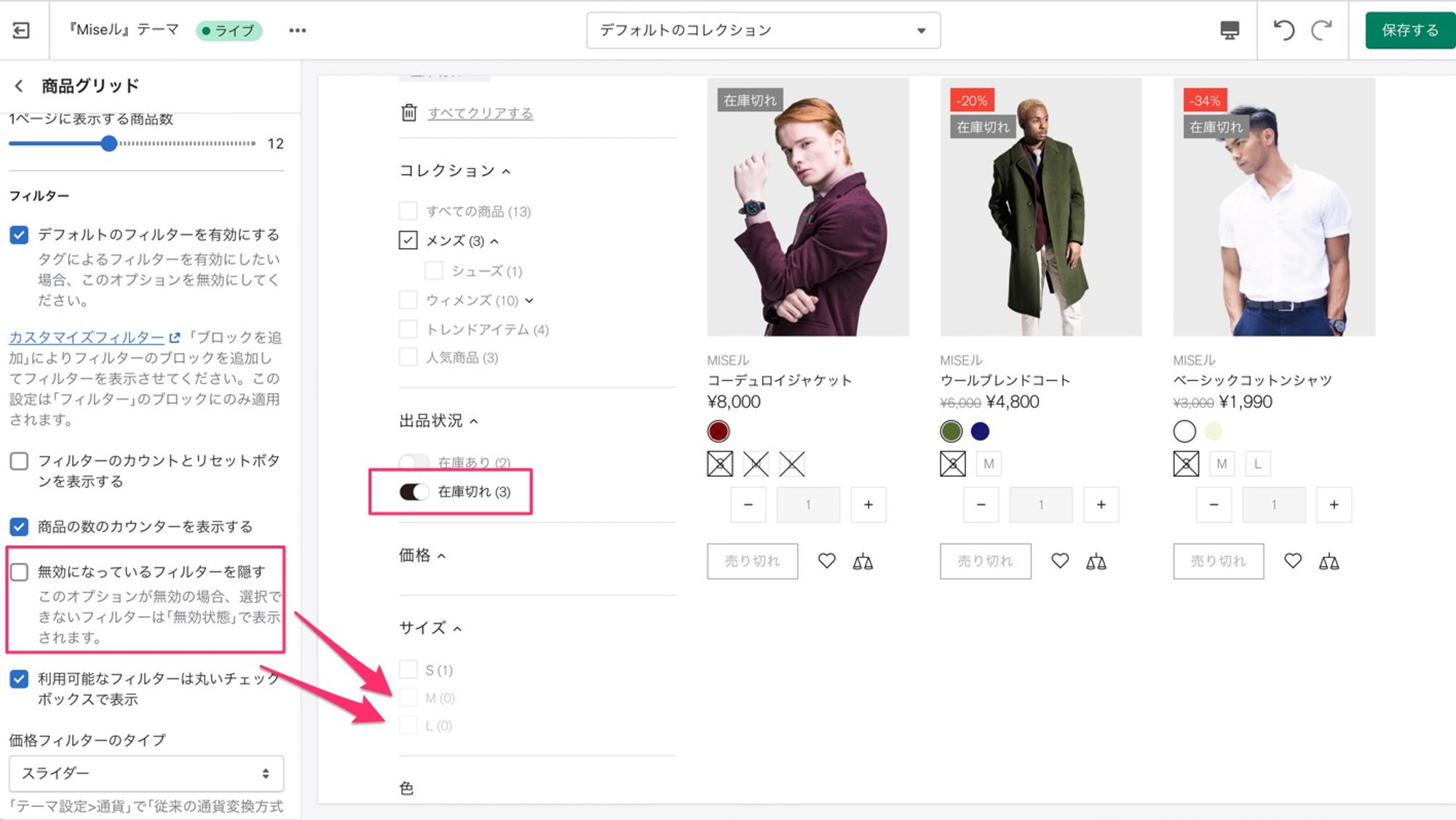Toggle off the 在庫切れ (3) switch
Screen dimensions: 1456x820
click(x=414, y=492)
